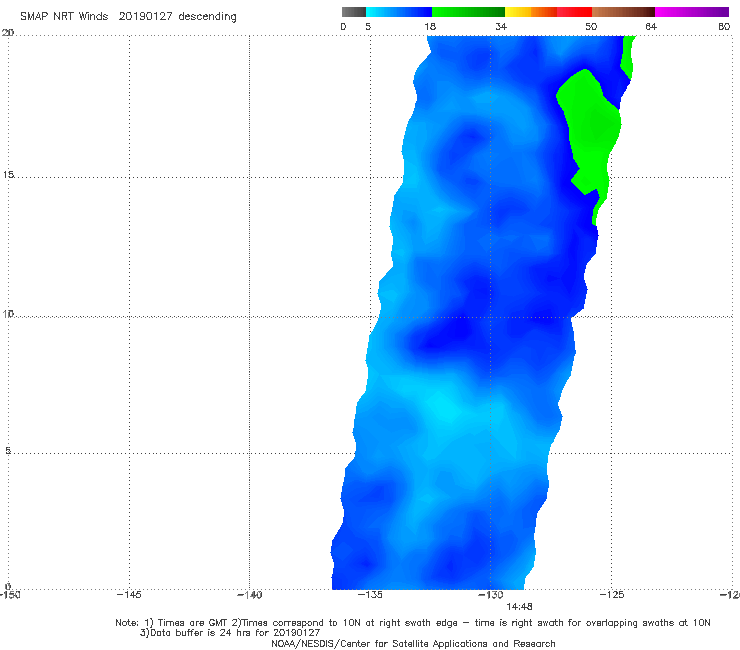Click the color bar label 34
The image size is (740, 650).
click(501, 26)
